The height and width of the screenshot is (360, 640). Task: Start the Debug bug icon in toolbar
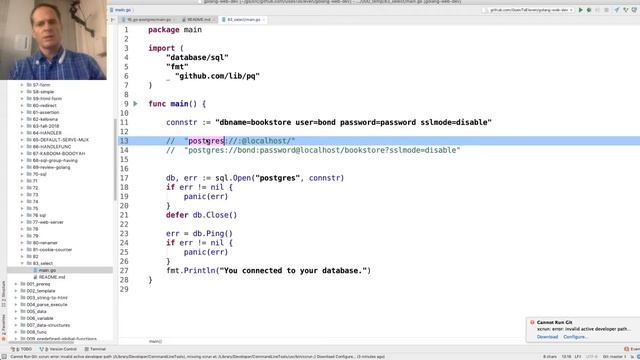(589, 10)
